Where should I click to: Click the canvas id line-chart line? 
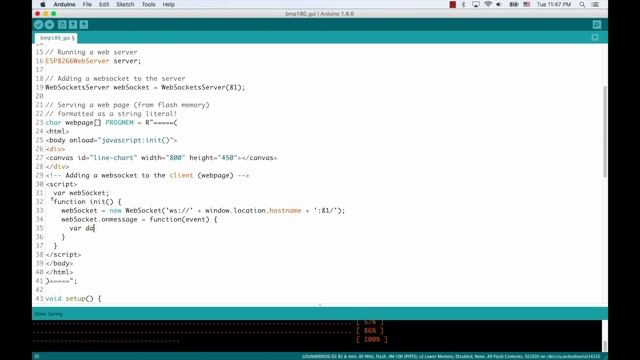point(161,158)
